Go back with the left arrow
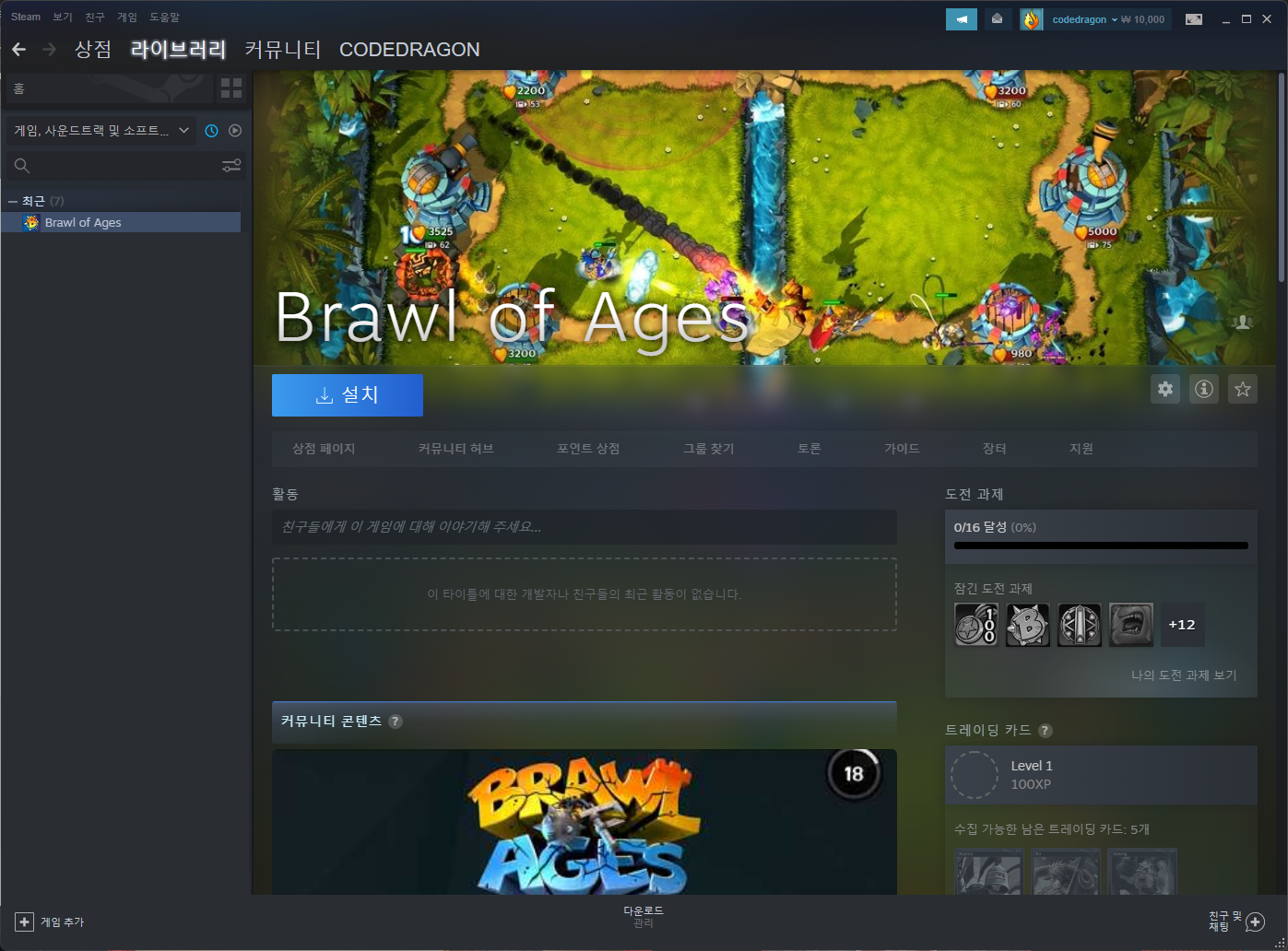This screenshot has height=951, width=1288. (18, 50)
